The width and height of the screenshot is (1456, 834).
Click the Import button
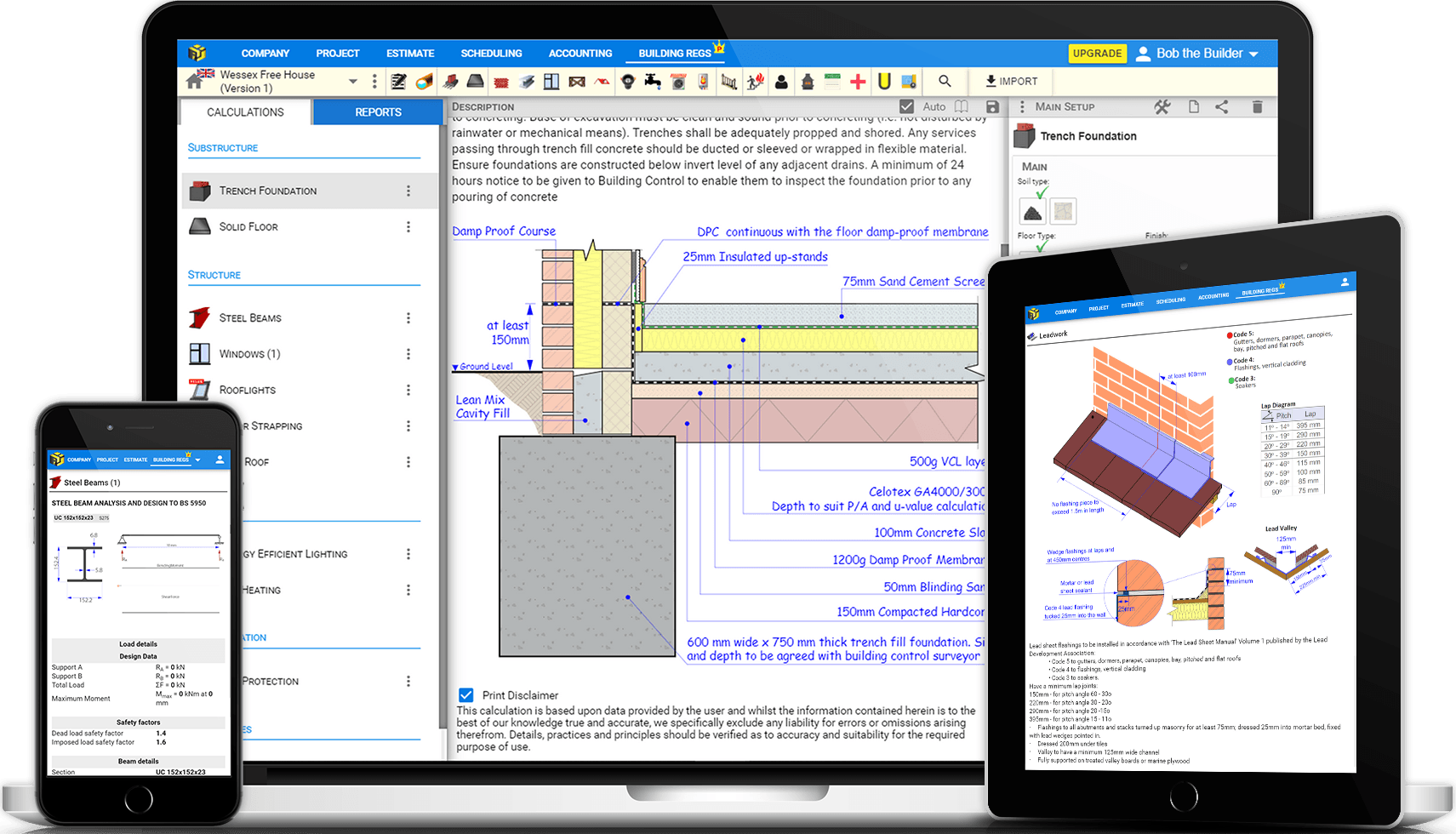[1012, 81]
